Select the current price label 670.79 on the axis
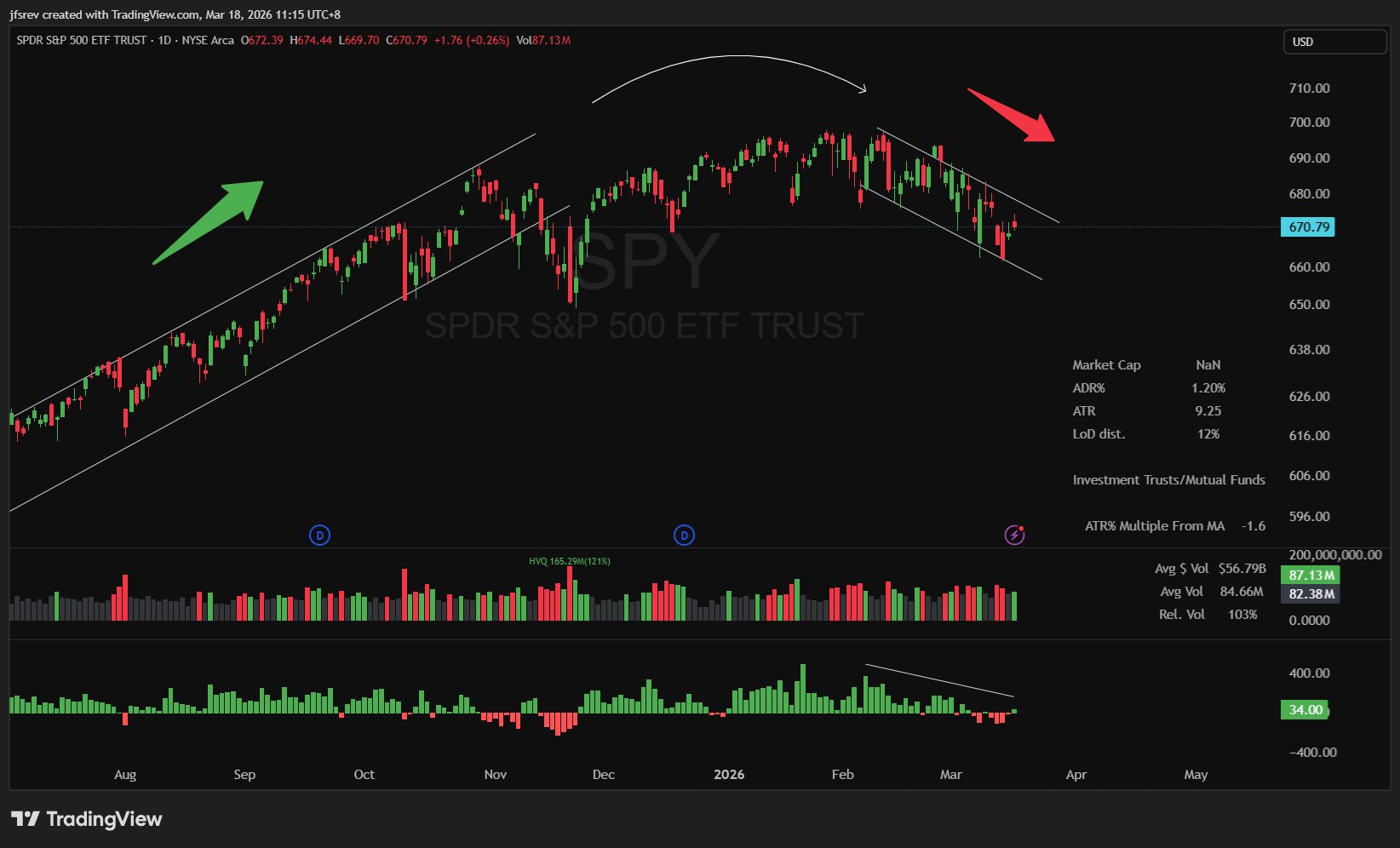1400x848 pixels. click(1308, 227)
